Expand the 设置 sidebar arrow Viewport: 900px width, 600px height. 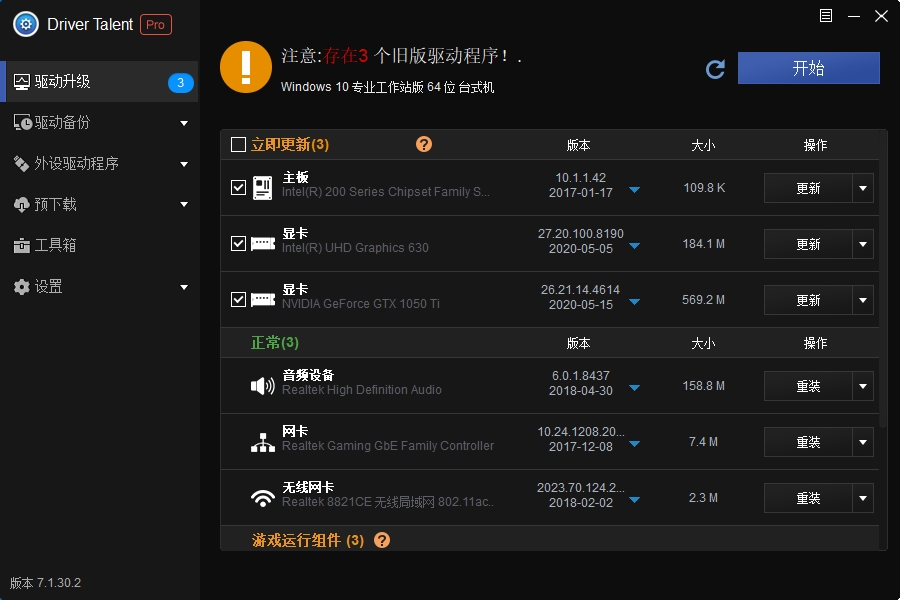point(184,287)
